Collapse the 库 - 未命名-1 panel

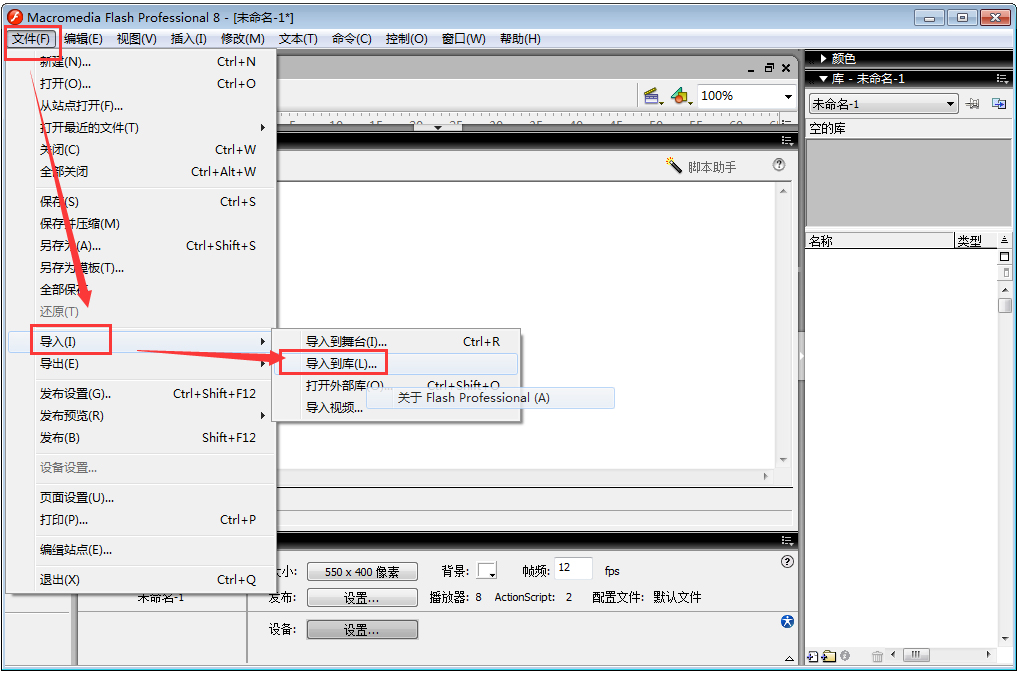(x=823, y=79)
